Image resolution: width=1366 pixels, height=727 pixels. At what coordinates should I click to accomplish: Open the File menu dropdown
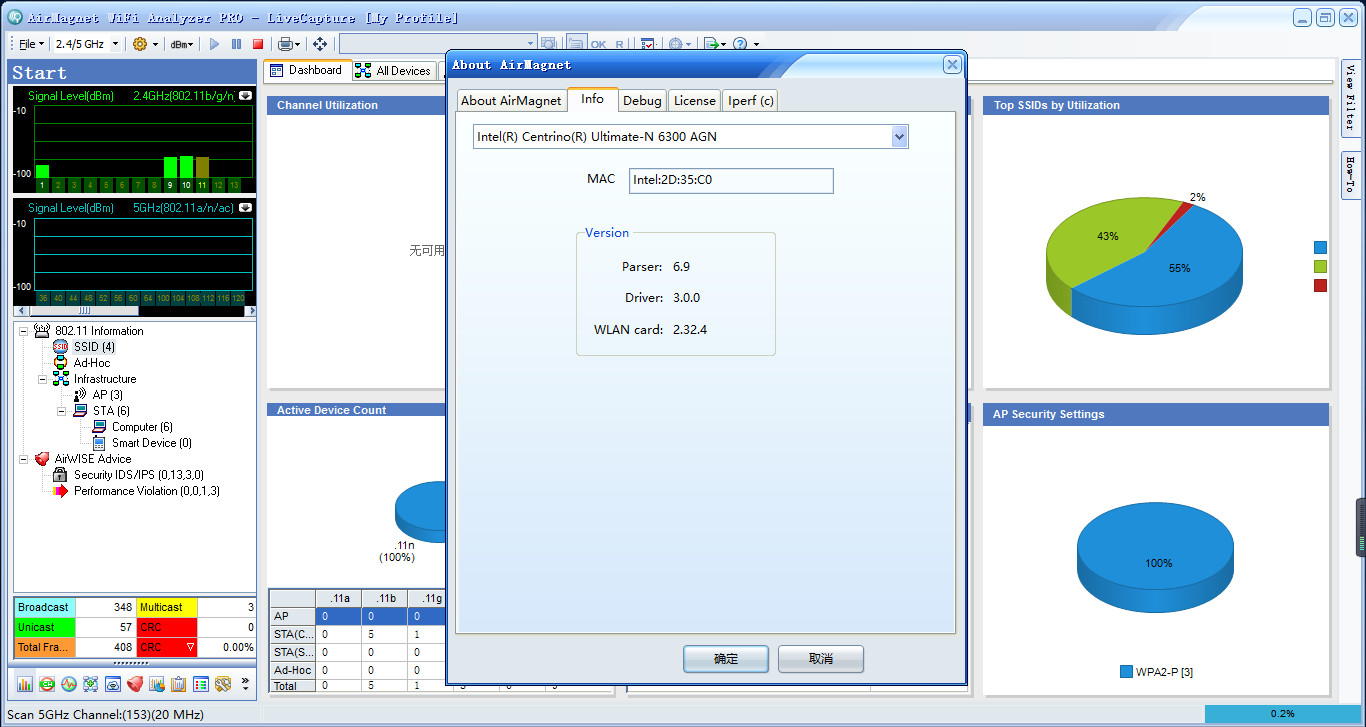[31, 44]
